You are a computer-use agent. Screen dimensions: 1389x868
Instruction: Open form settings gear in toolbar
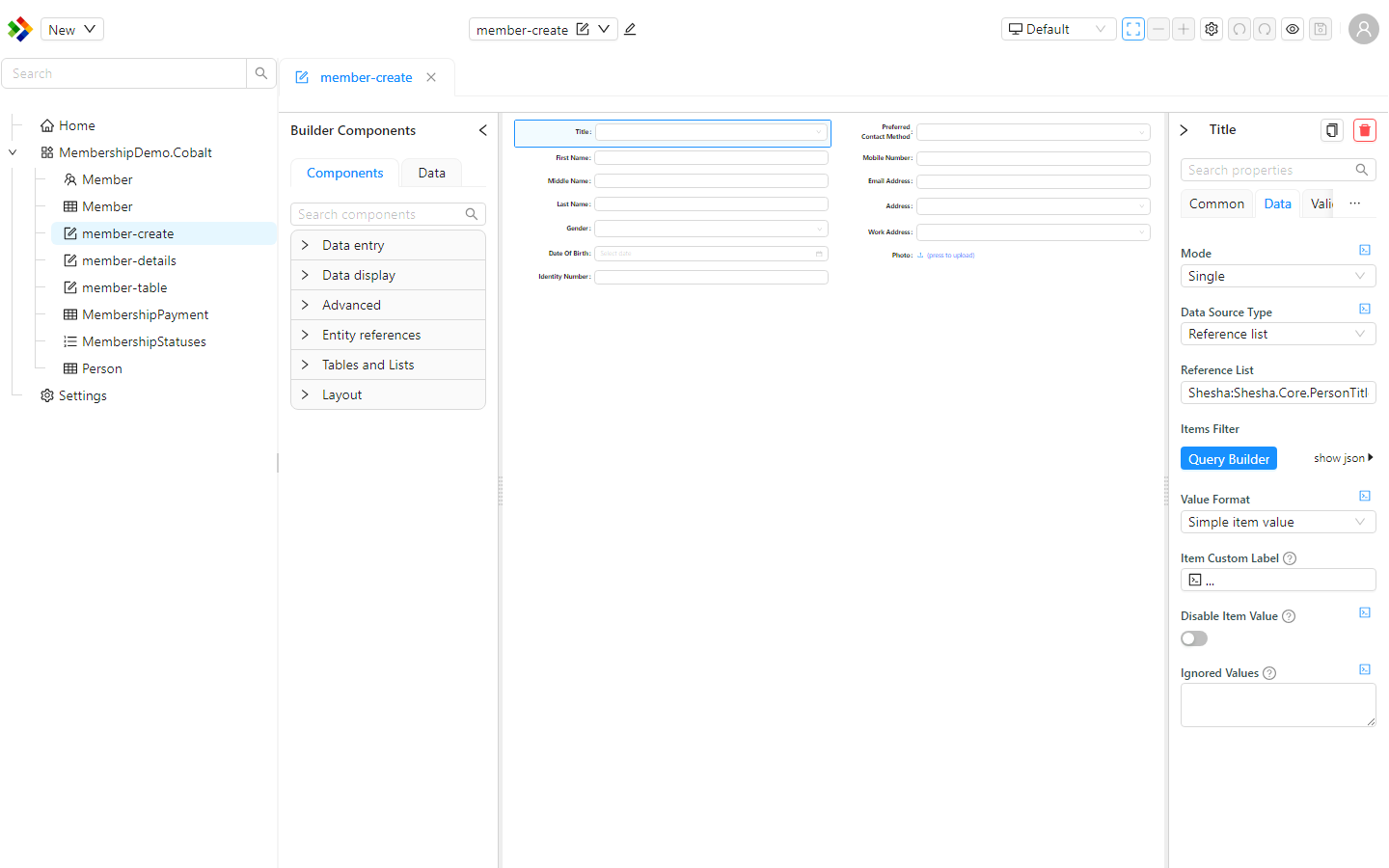coord(1212,29)
